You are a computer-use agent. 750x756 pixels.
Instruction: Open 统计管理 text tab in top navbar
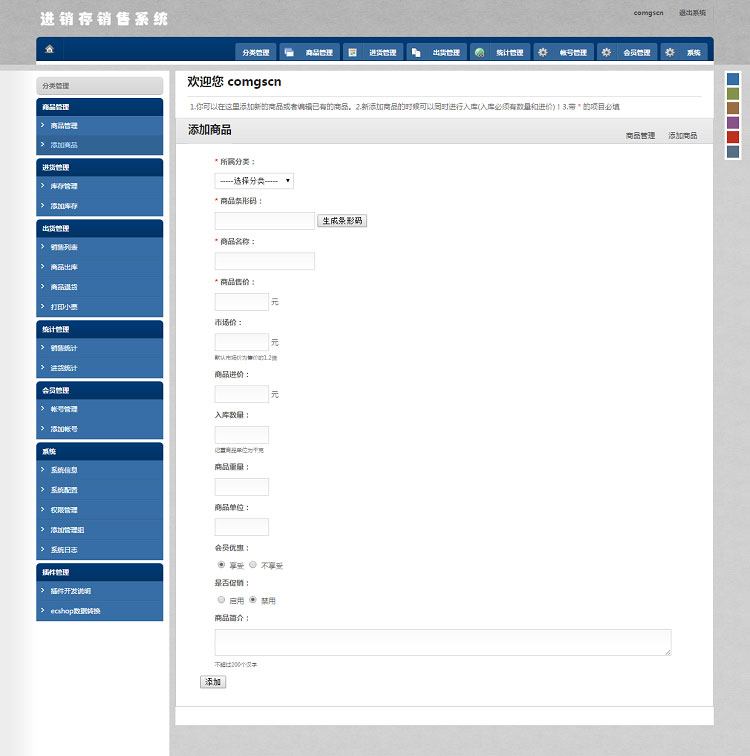click(509, 53)
